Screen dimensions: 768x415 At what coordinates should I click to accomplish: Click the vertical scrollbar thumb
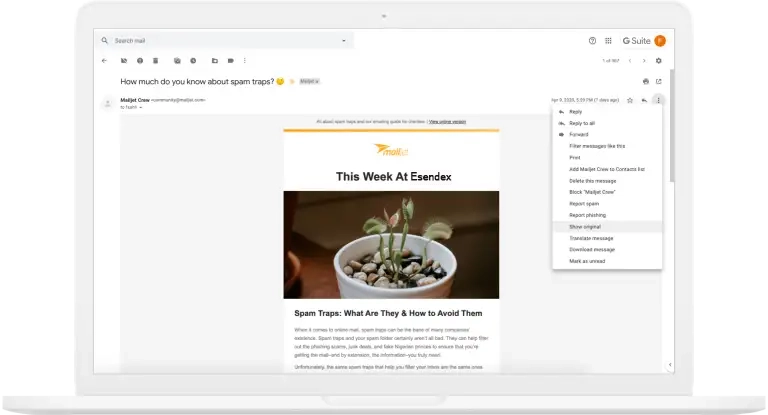pos(672,125)
